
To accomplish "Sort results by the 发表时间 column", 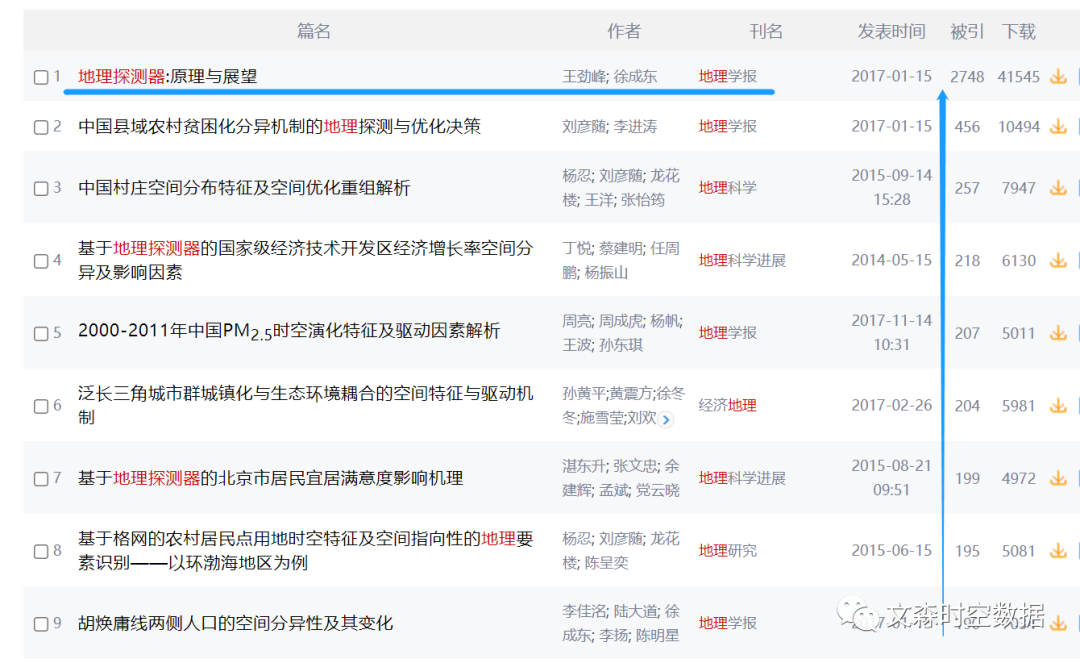I will [x=890, y=31].
